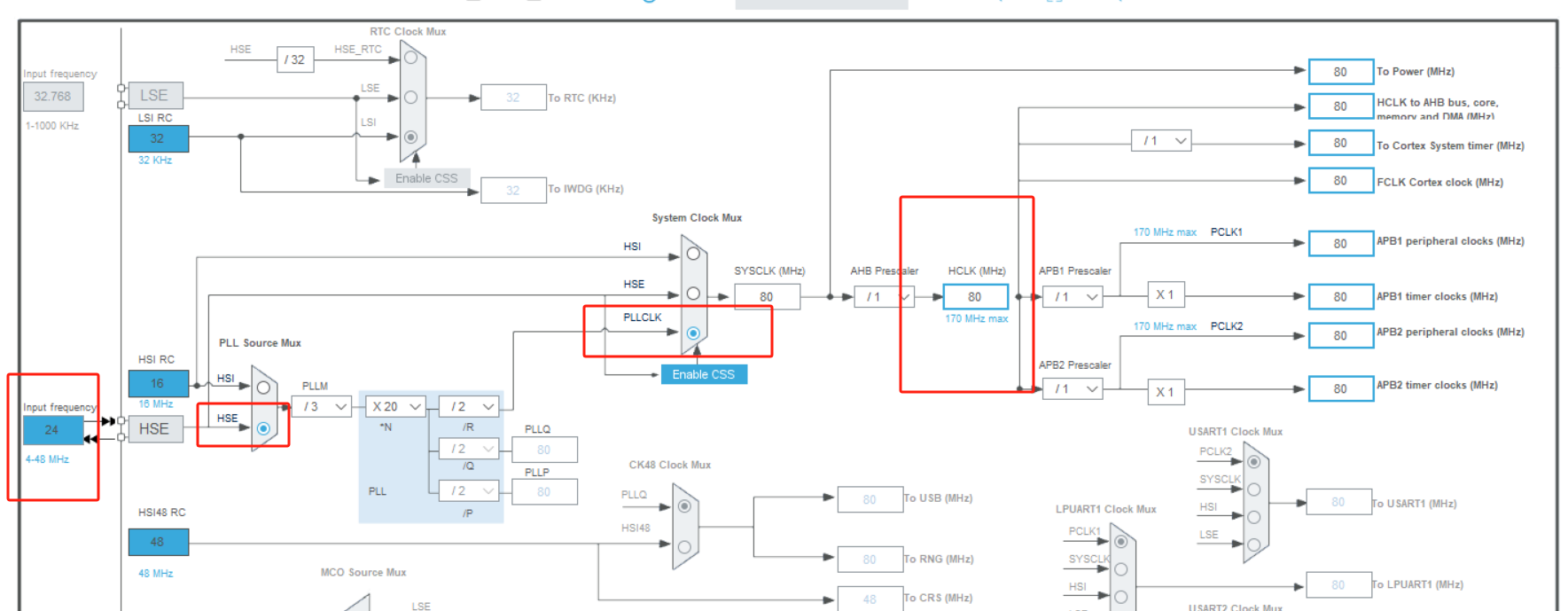
Task: Click the 'PLL Source Mux' label
Action: point(260,343)
